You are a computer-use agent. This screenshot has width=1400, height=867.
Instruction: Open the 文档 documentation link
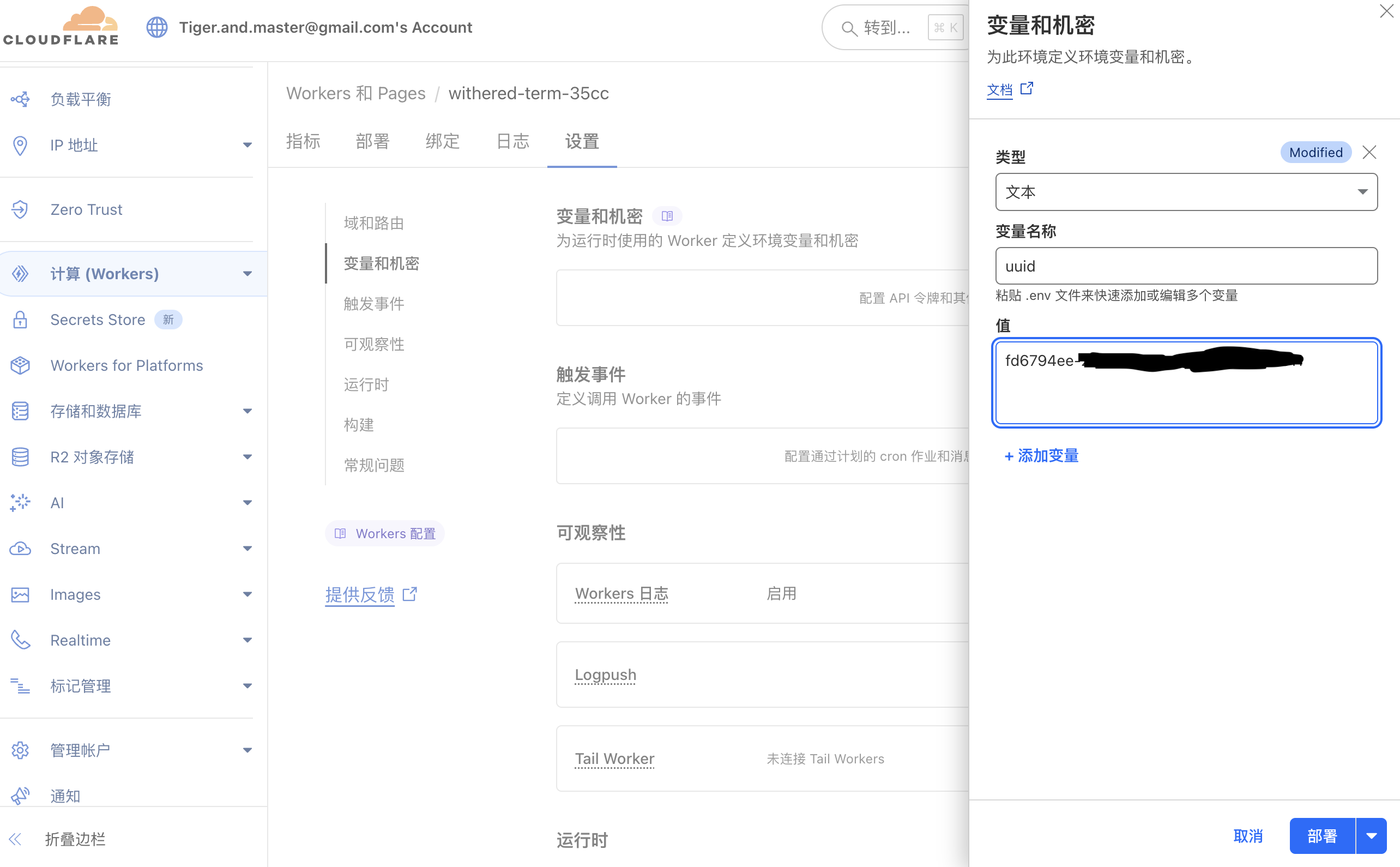coord(999,90)
